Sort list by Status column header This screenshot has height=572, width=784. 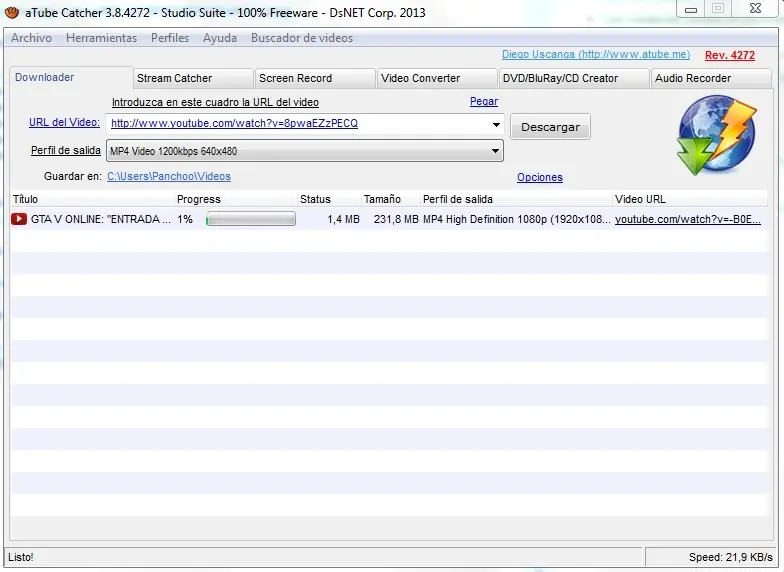(330, 199)
